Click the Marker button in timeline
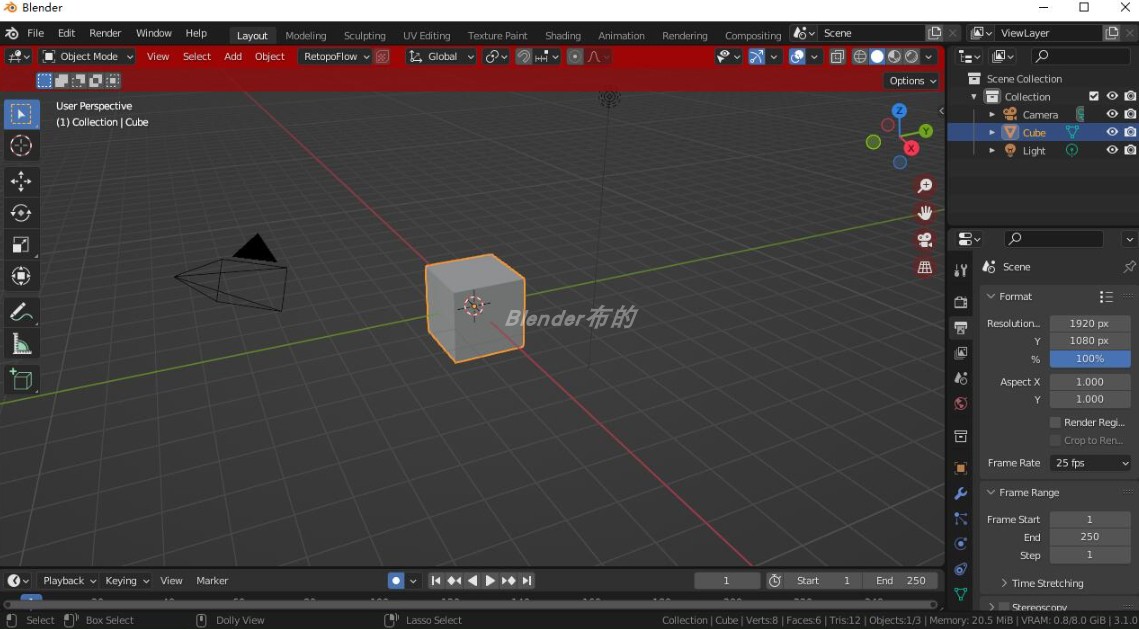The image size is (1139, 629). click(x=212, y=580)
